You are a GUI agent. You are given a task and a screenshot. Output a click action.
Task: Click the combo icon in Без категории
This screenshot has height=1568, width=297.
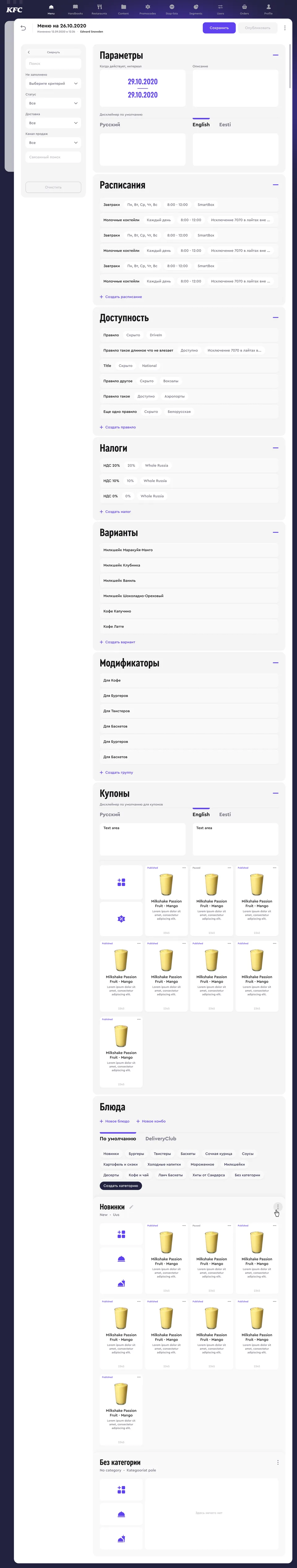(x=121, y=1539)
